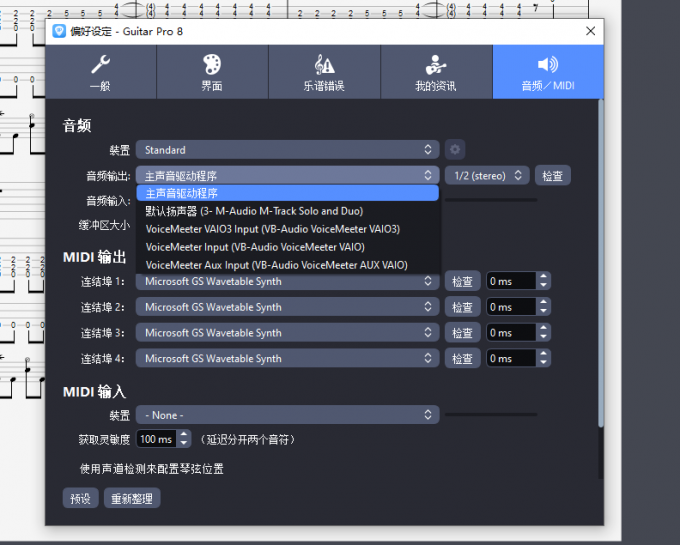
Task: Select the 音频/MIDI tab
Action: 548,72
